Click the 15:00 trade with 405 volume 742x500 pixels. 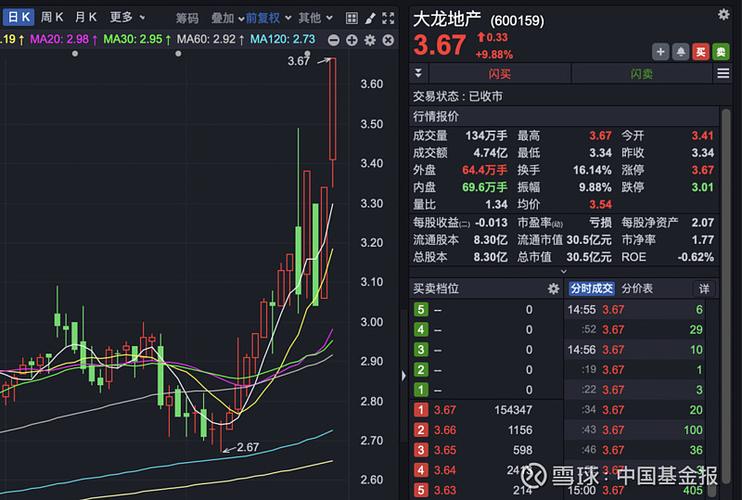(635, 491)
